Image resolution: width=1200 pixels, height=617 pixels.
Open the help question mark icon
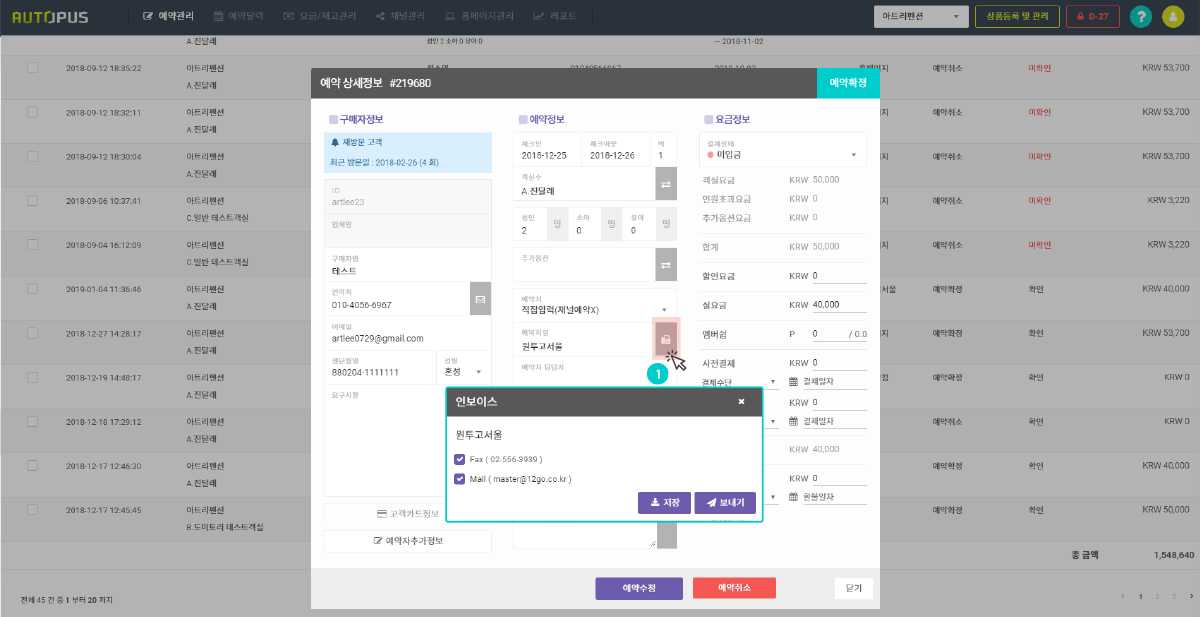point(1139,17)
